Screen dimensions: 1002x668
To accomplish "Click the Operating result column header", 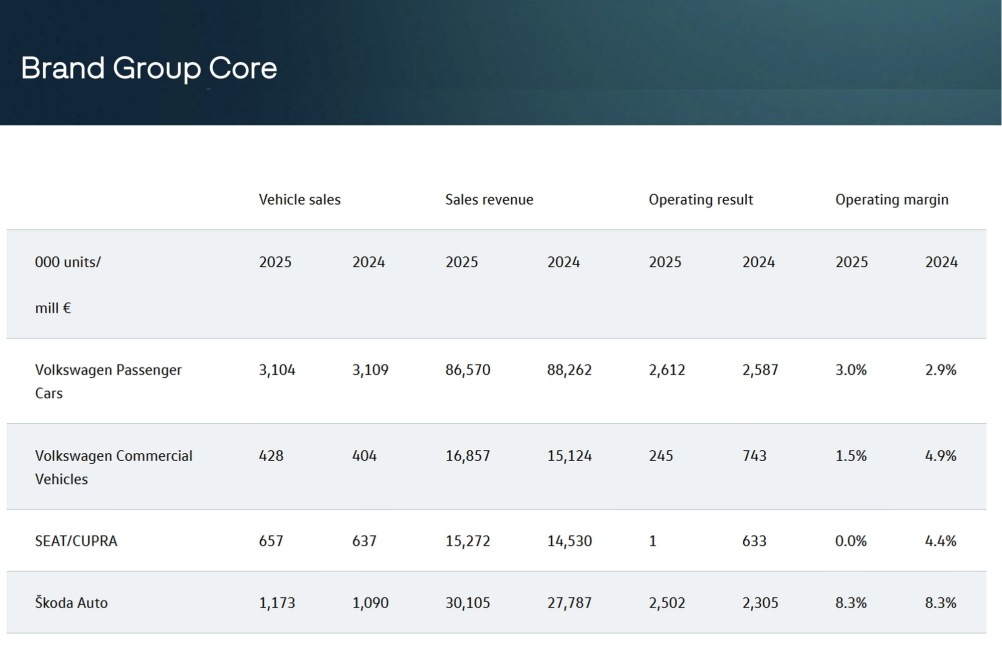I will pos(700,200).
